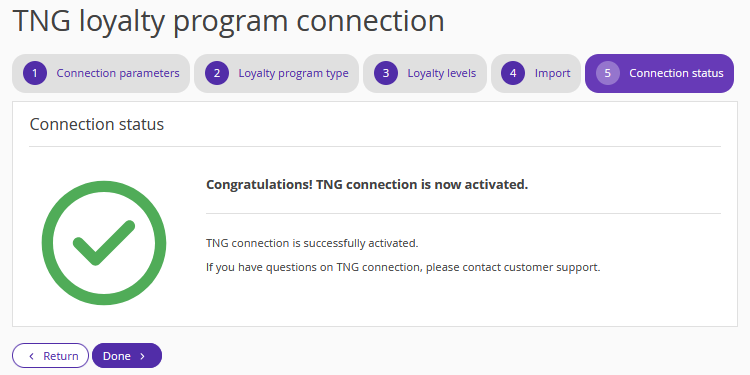Click the right chevron in Done button

[x=143, y=356]
